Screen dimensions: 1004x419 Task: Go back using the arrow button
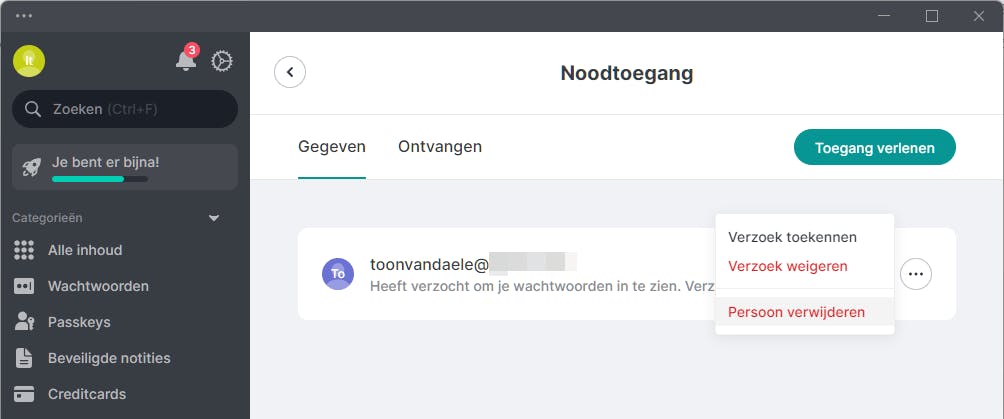pos(290,72)
